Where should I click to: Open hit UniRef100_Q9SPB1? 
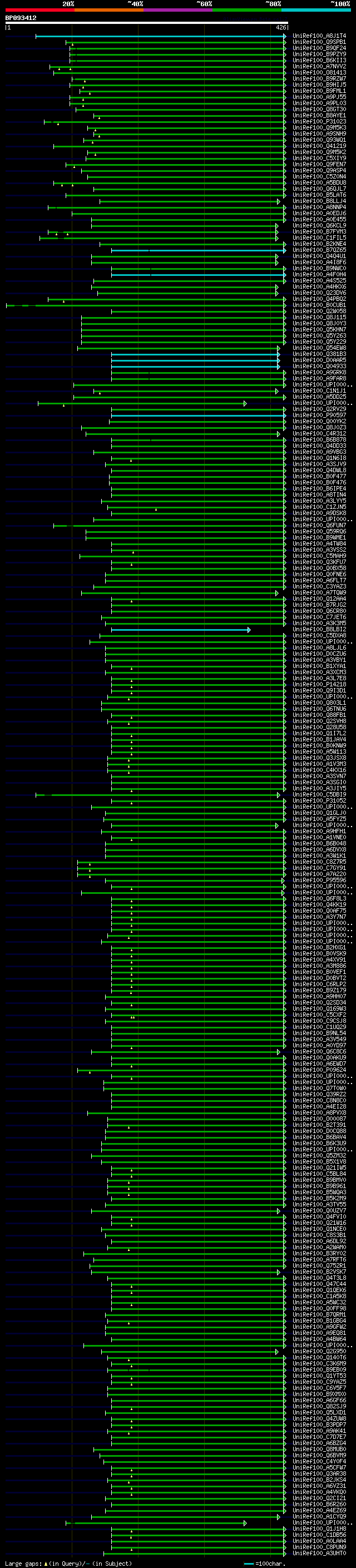(x=319, y=42)
